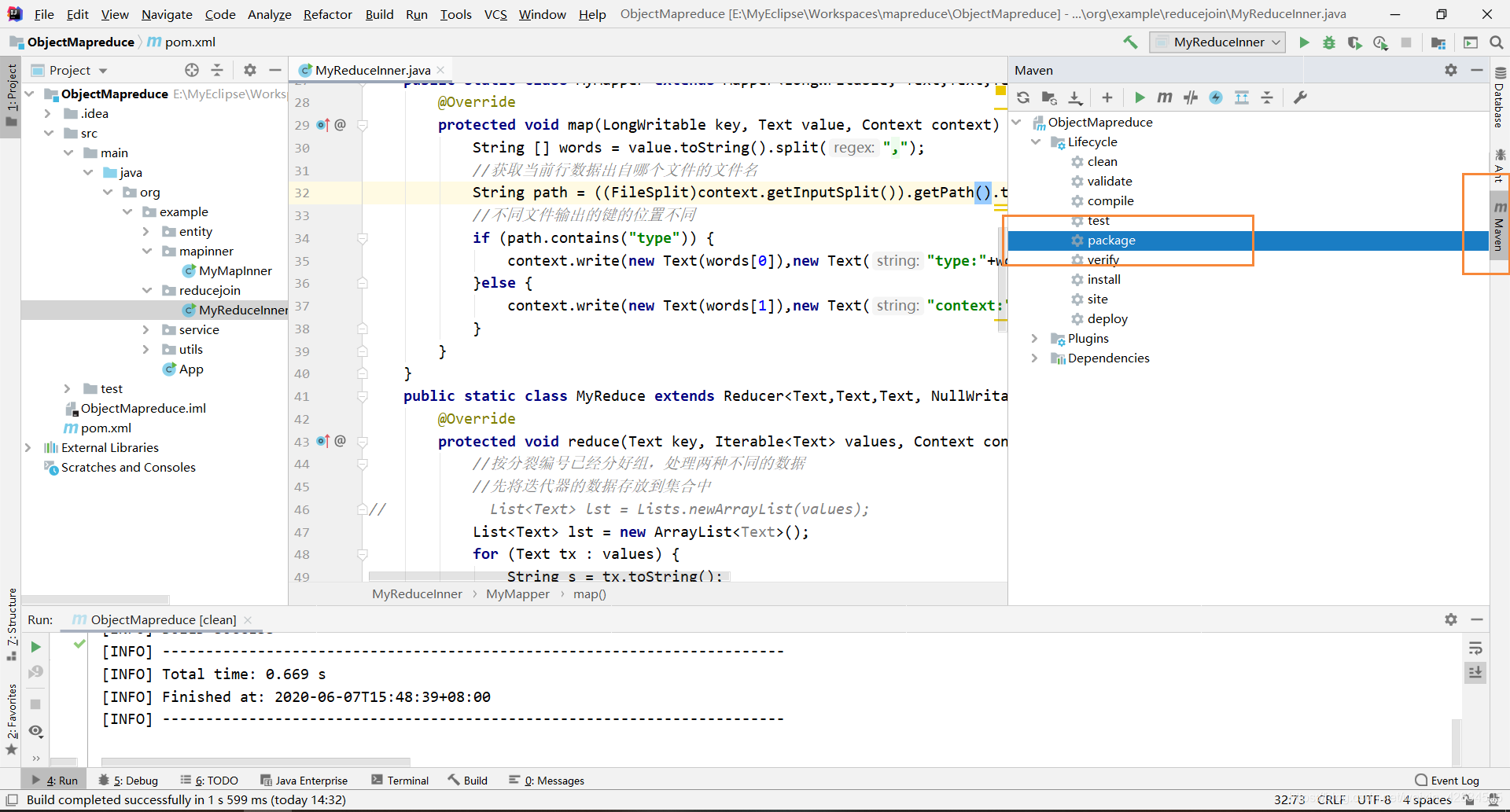The height and width of the screenshot is (812, 1510).
Task: Run with Coverage icon in main toolbar
Action: pos(1354,42)
